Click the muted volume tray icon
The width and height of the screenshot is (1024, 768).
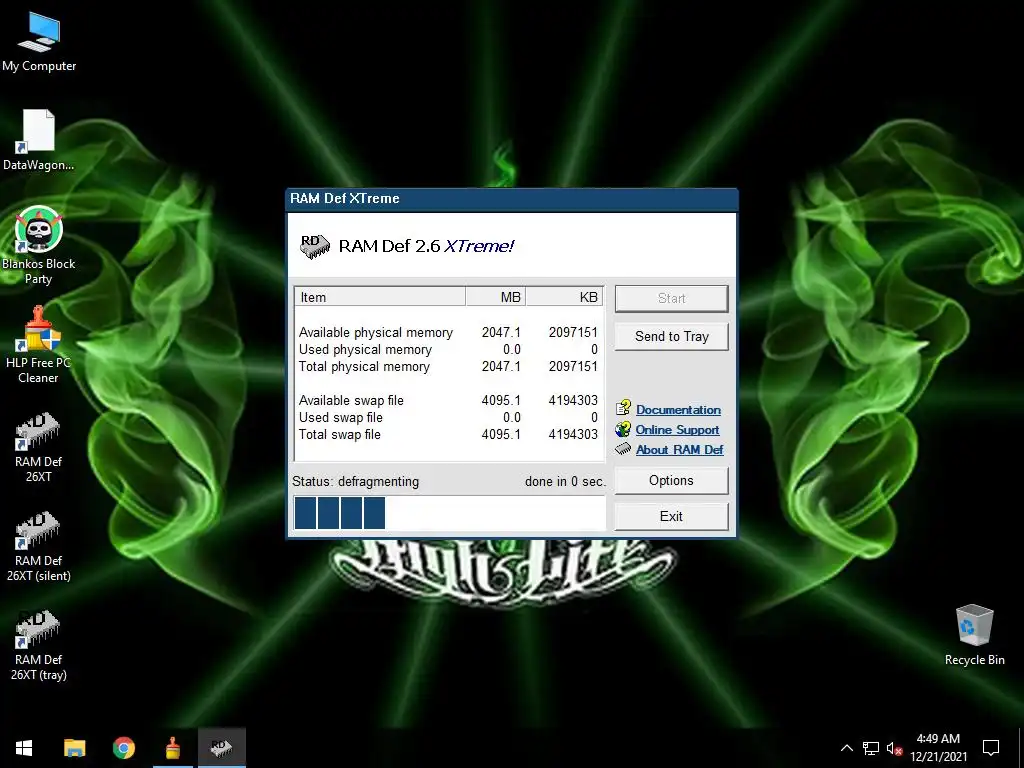pos(895,748)
